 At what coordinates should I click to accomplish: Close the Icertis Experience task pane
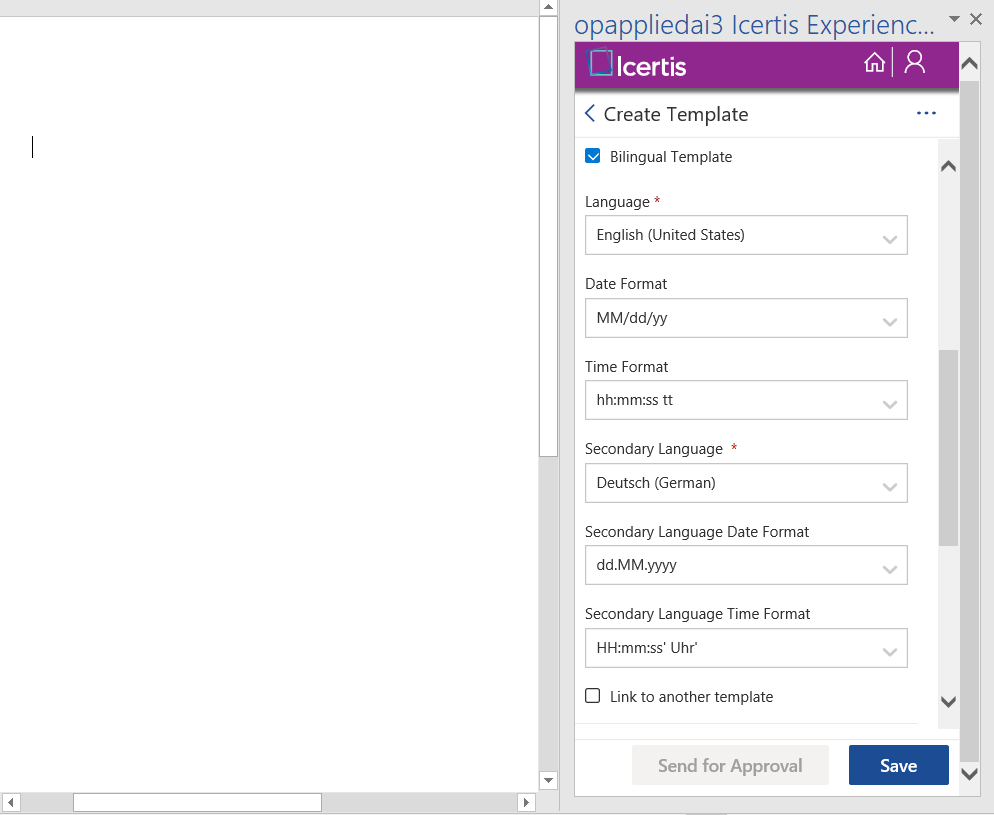coord(976,19)
